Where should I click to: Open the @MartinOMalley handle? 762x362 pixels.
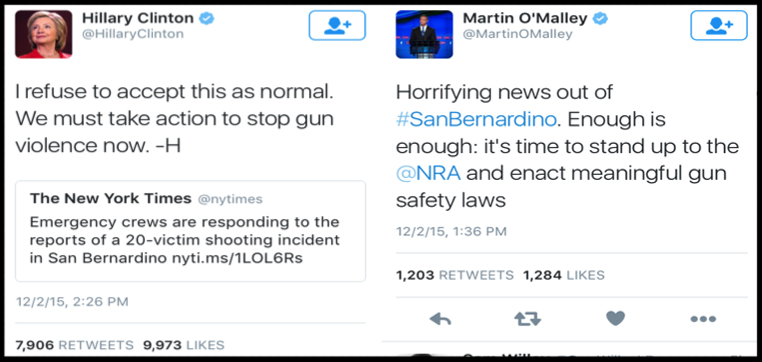[x=518, y=34]
